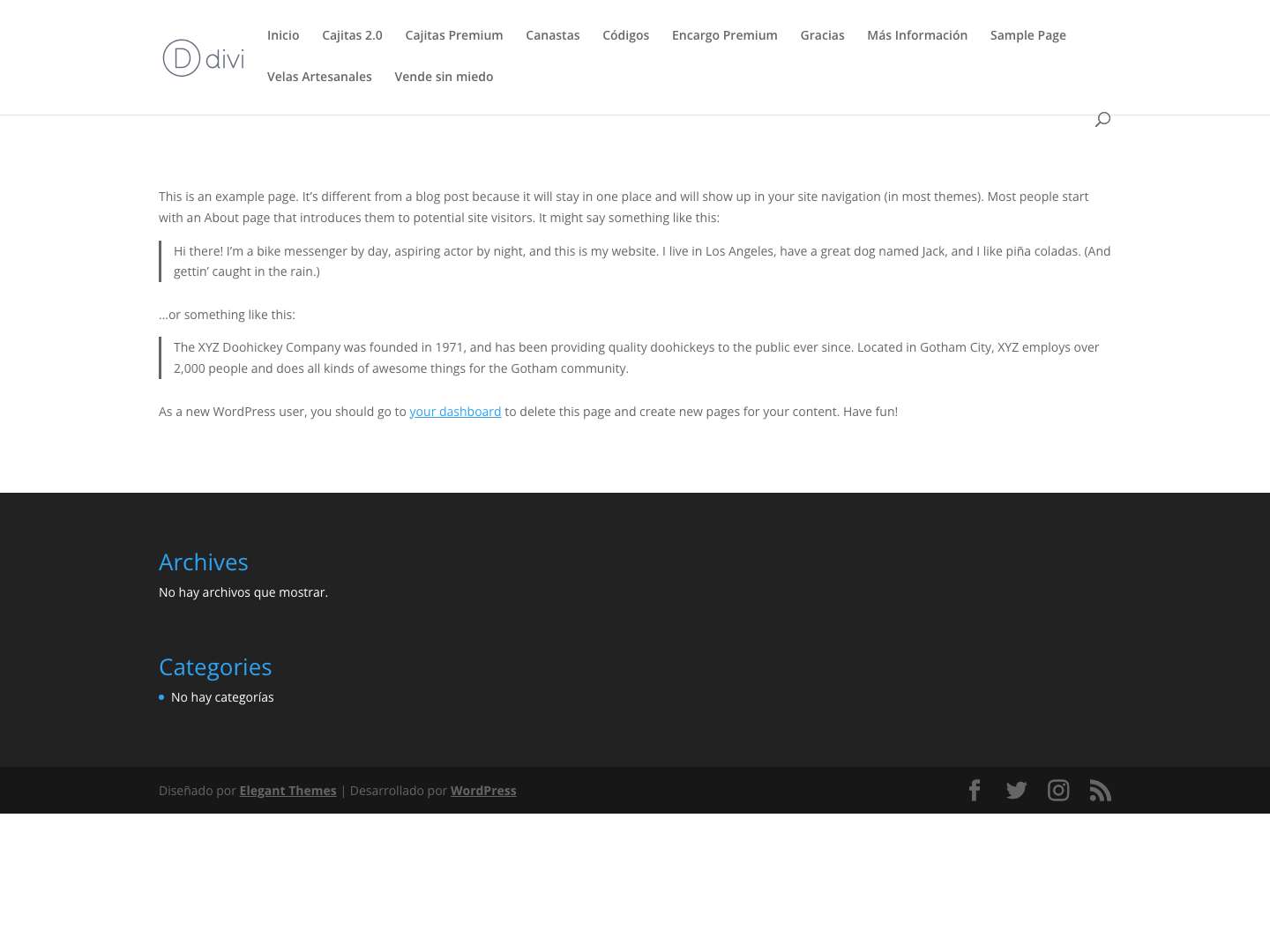Image resolution: width=1270 pixels, height=952 pixels.
Task: Open the Cajitas 2.0 menu item
Action: click(x=352, y=35)
